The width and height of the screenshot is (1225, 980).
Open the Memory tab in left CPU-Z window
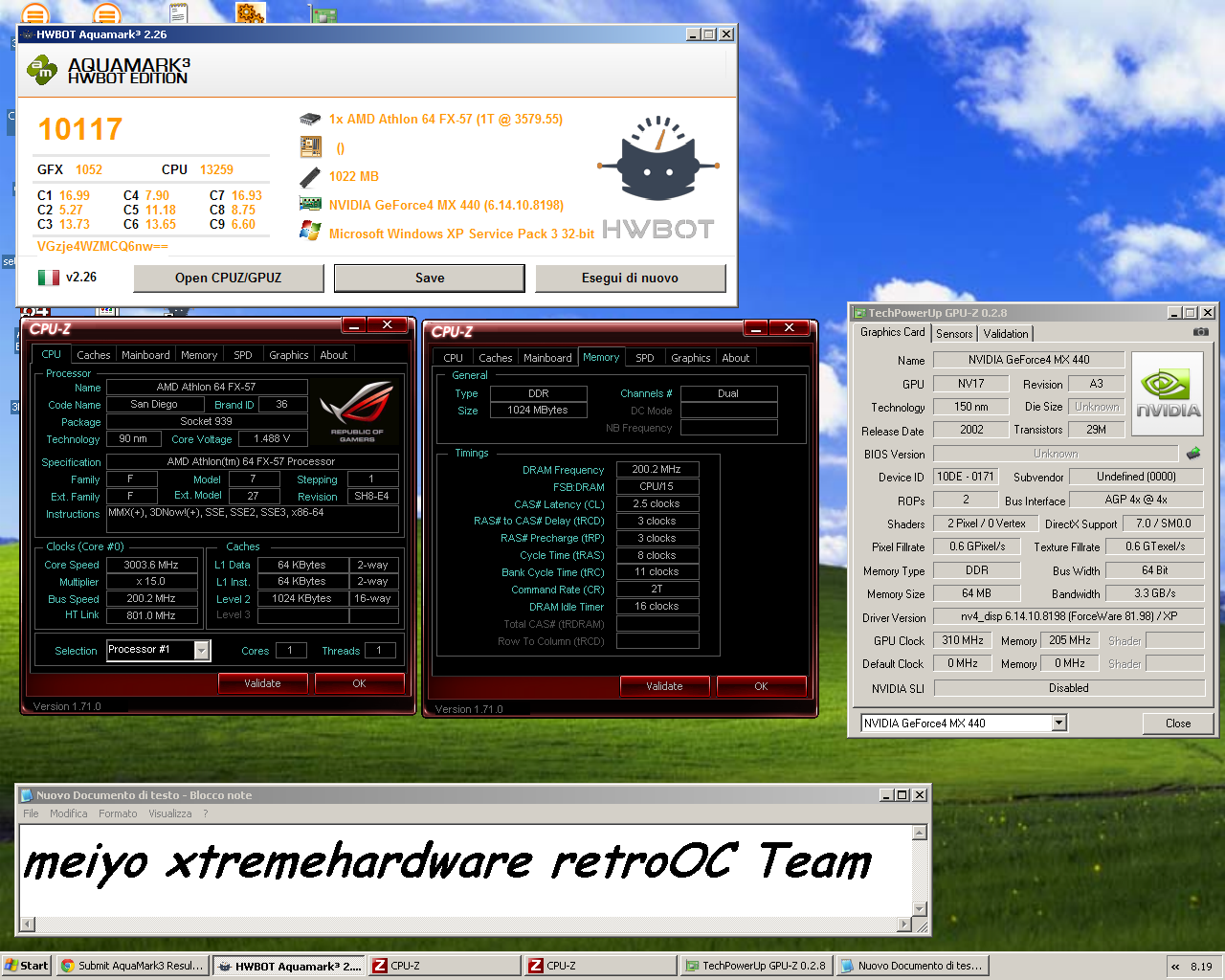(199, 355)
